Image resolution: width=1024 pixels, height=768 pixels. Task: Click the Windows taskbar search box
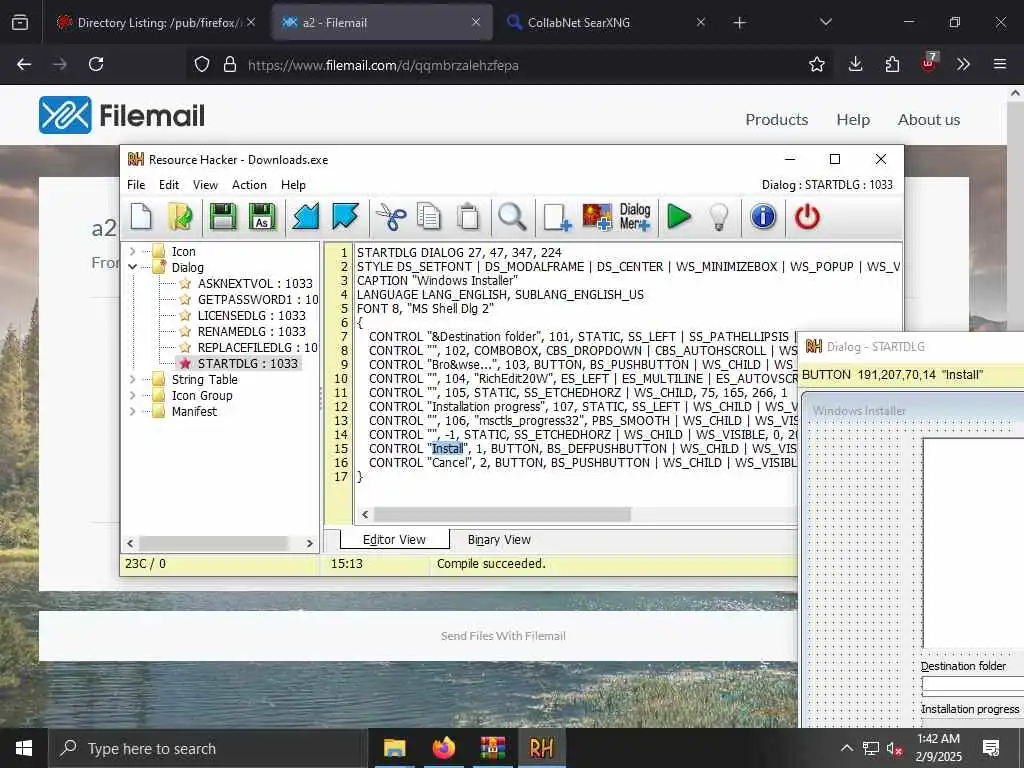coord(208,748)
